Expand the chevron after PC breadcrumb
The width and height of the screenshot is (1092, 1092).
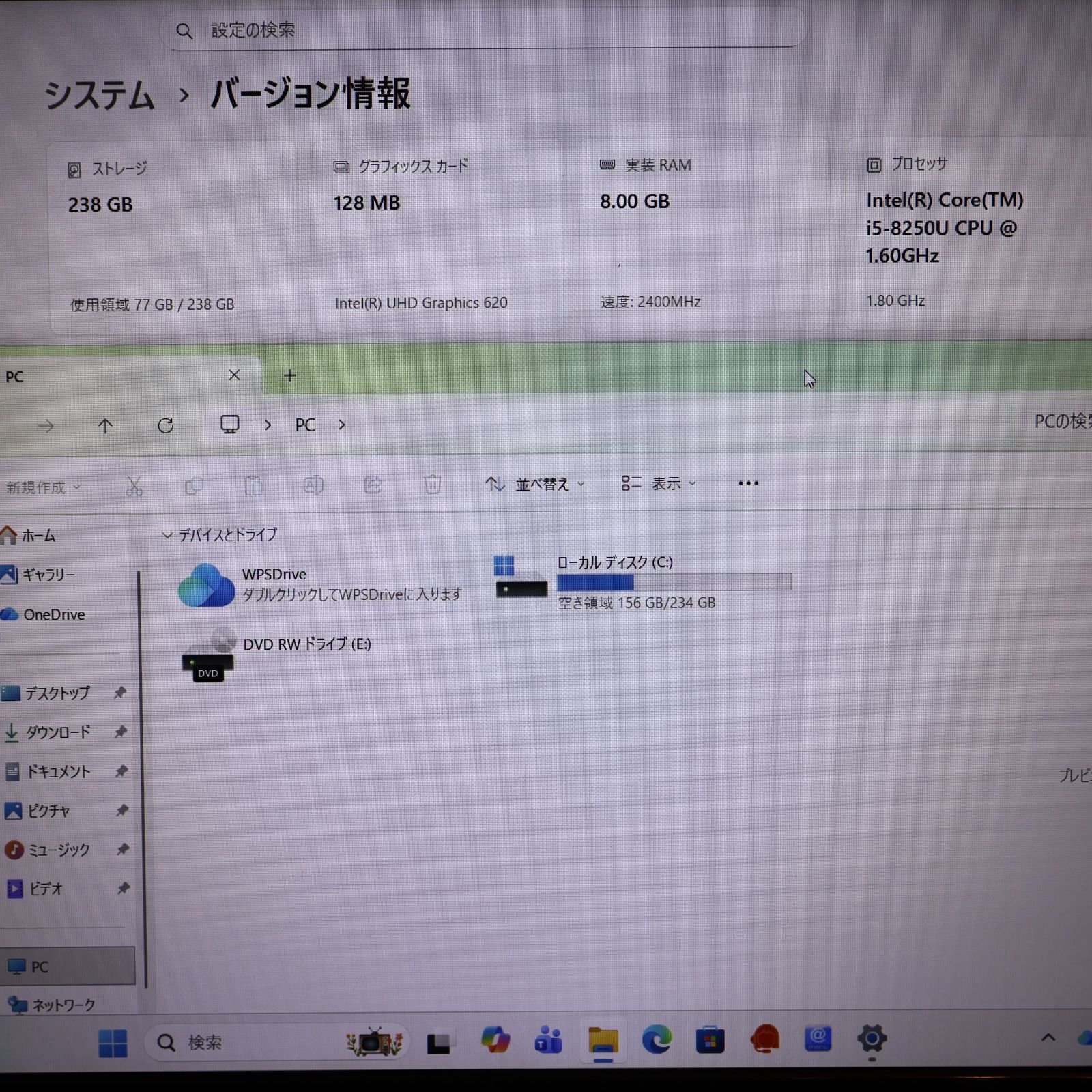coord(342,425)
